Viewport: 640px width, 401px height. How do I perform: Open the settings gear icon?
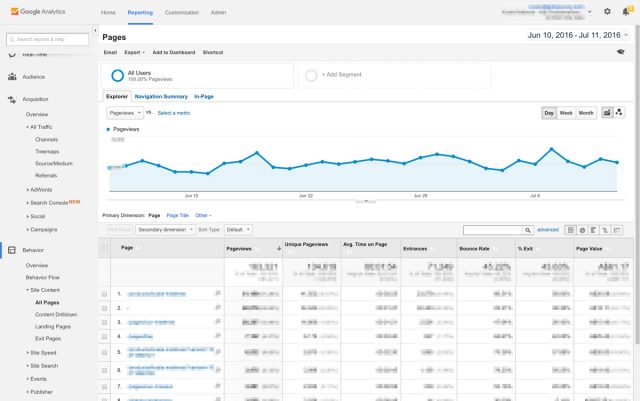[x=607, y=11]
